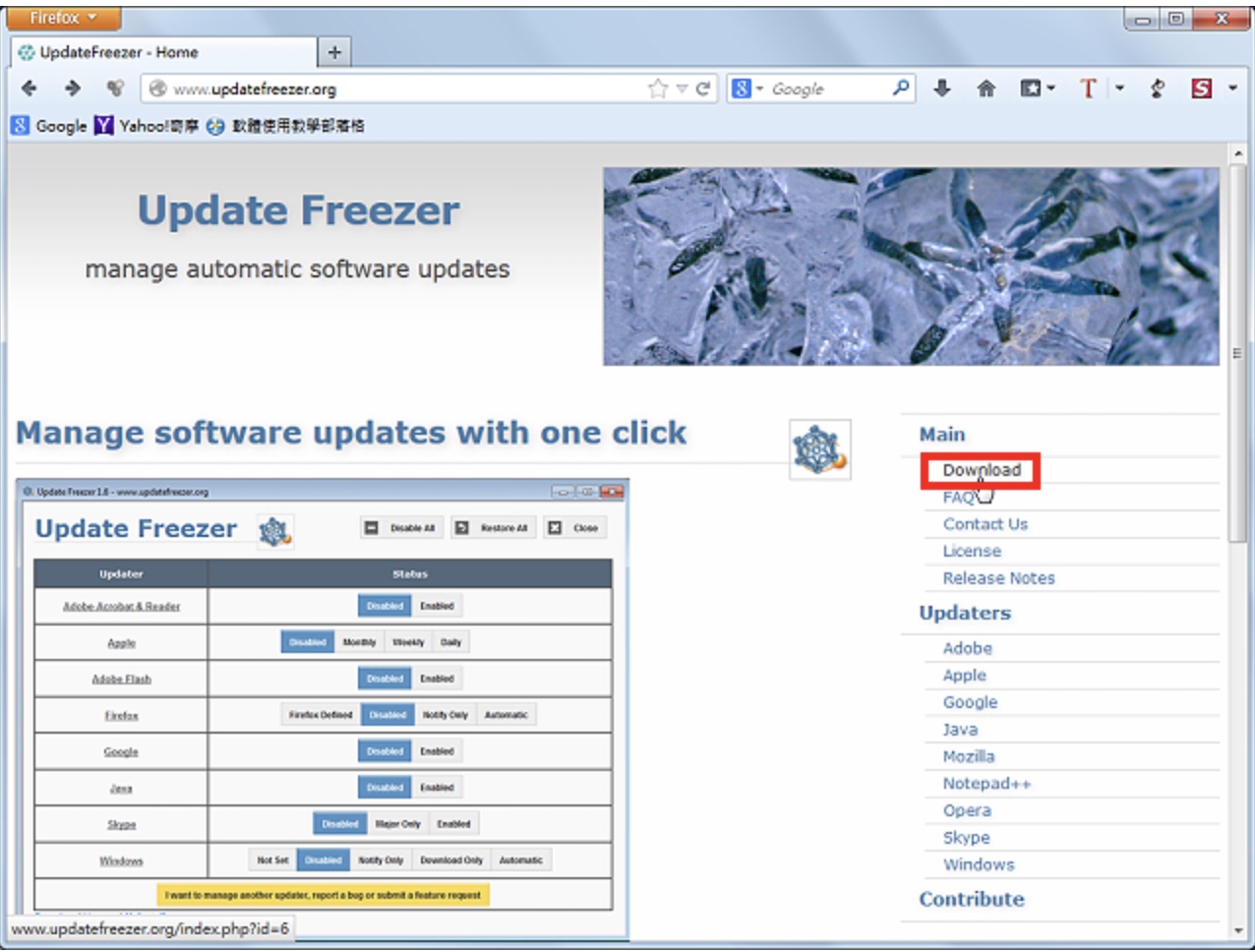The height and width of the screenshot is (952, 1255).
Task: Click the scrollbar up arrow
Action: [1237, 153]
